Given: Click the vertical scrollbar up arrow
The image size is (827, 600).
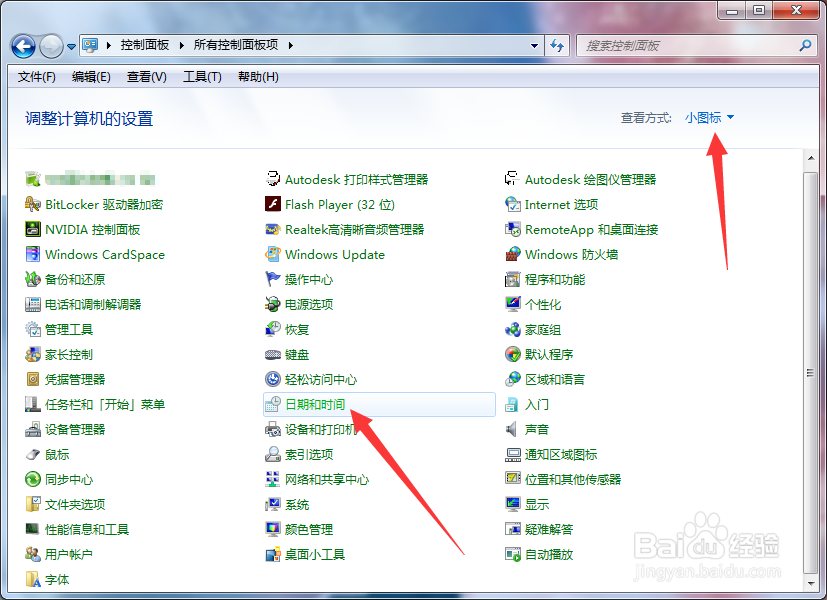Looking at the screenshot, I should click(811, 158).
